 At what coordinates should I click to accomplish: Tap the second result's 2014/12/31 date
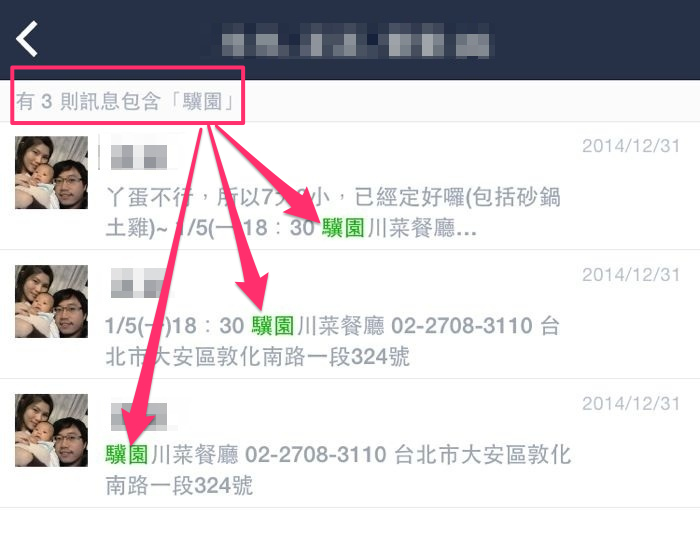[x=631, y=275]
